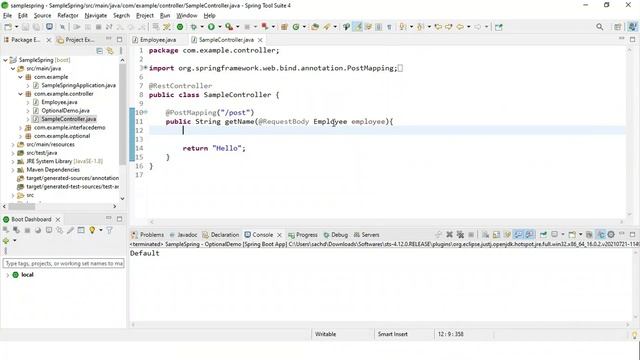Open the File menu
The height and width of the screenshot is (360, 640).
(7, 16)
